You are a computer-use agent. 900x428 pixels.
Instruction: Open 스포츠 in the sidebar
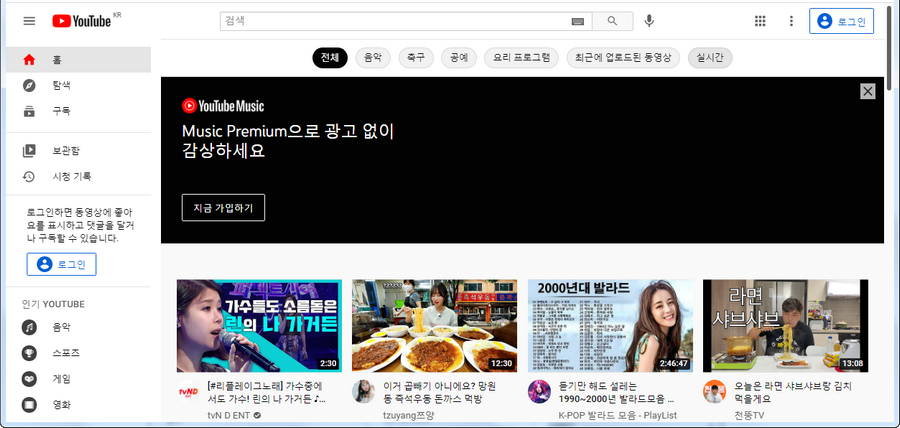tap(79, 353)
